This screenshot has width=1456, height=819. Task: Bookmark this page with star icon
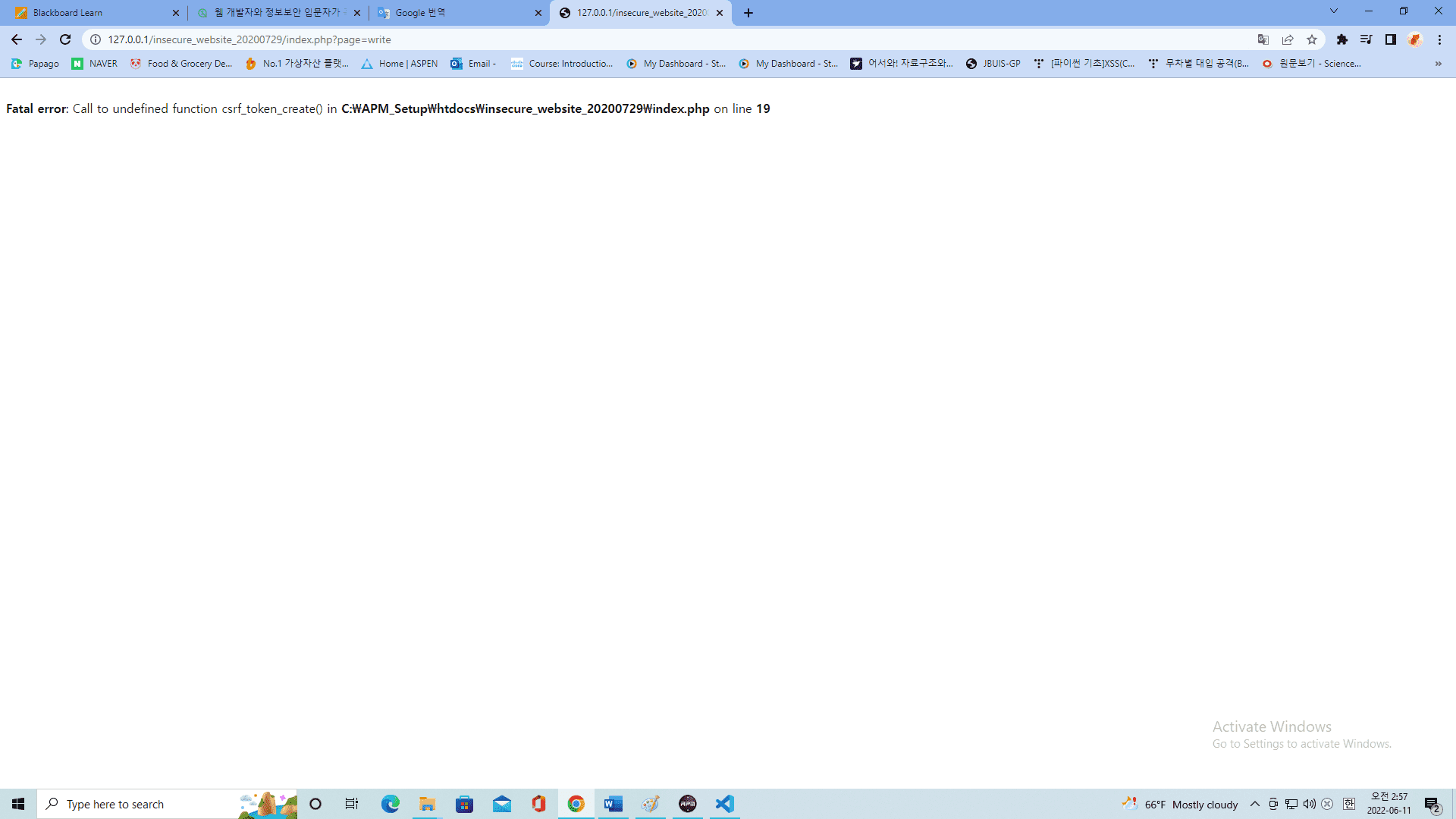click(x=1312, y=39)
